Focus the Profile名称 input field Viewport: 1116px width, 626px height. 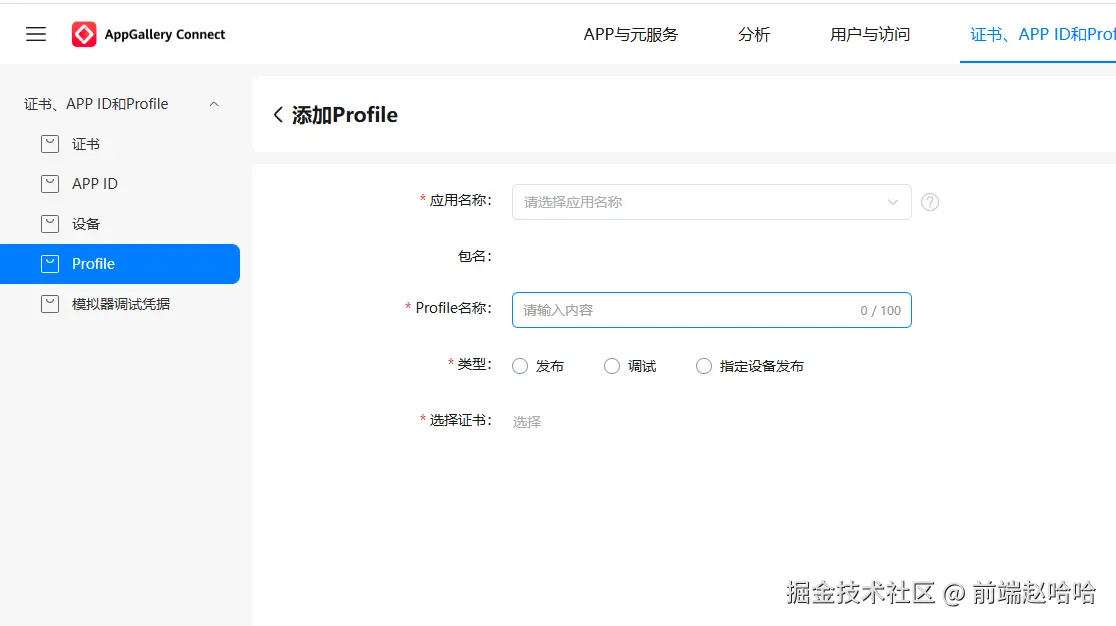(712, 310)
